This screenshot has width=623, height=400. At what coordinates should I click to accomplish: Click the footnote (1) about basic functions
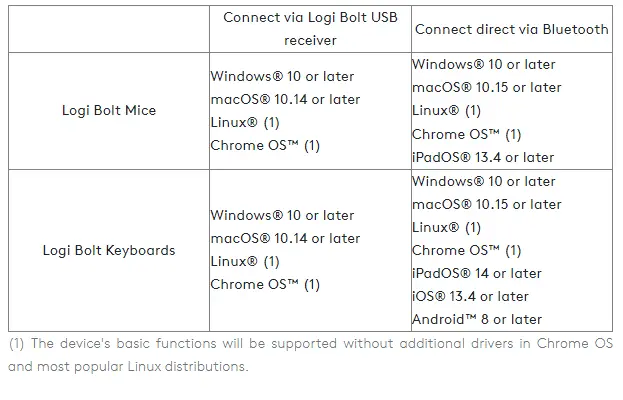tap(310, 355)
